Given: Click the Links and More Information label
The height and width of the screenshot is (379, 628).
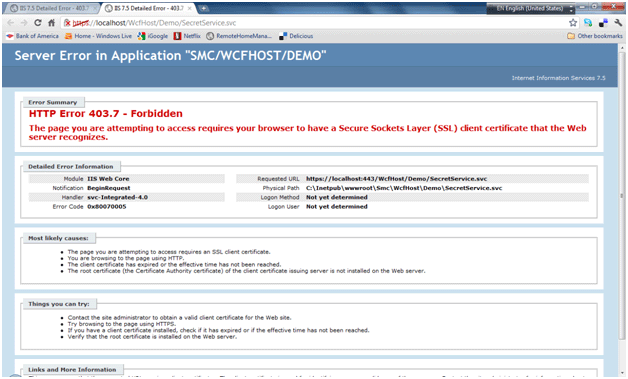Looking at the screenshot, I should coord(72,370).
